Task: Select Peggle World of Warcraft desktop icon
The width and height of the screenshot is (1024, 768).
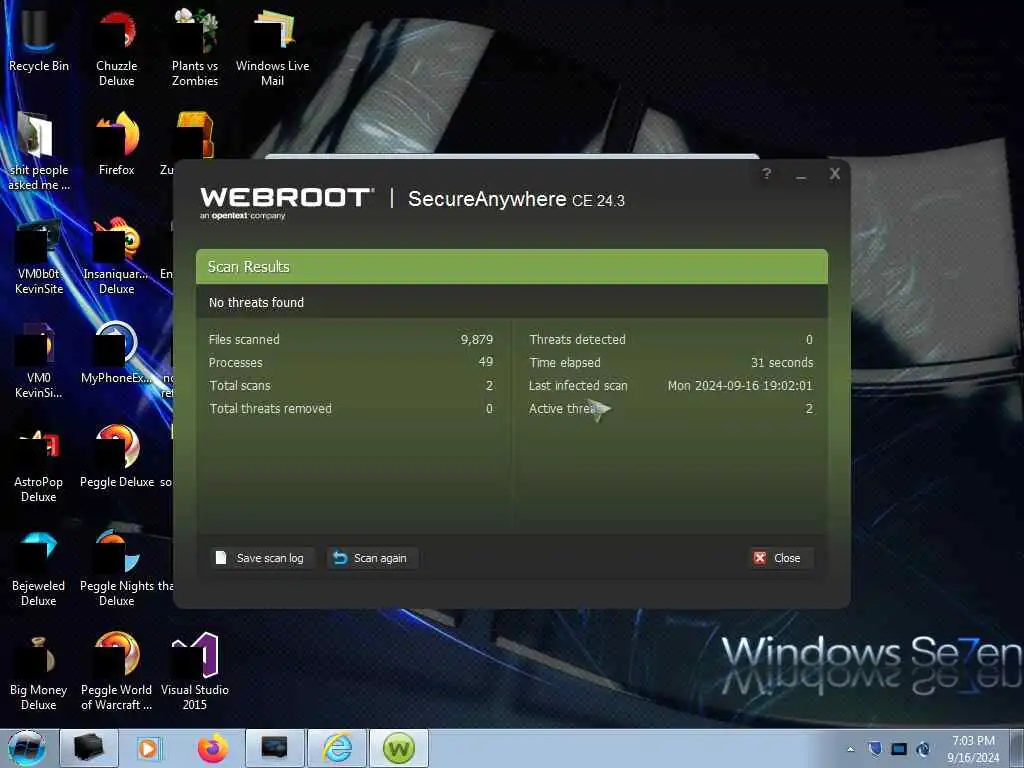Action: [x=116, y=672]
